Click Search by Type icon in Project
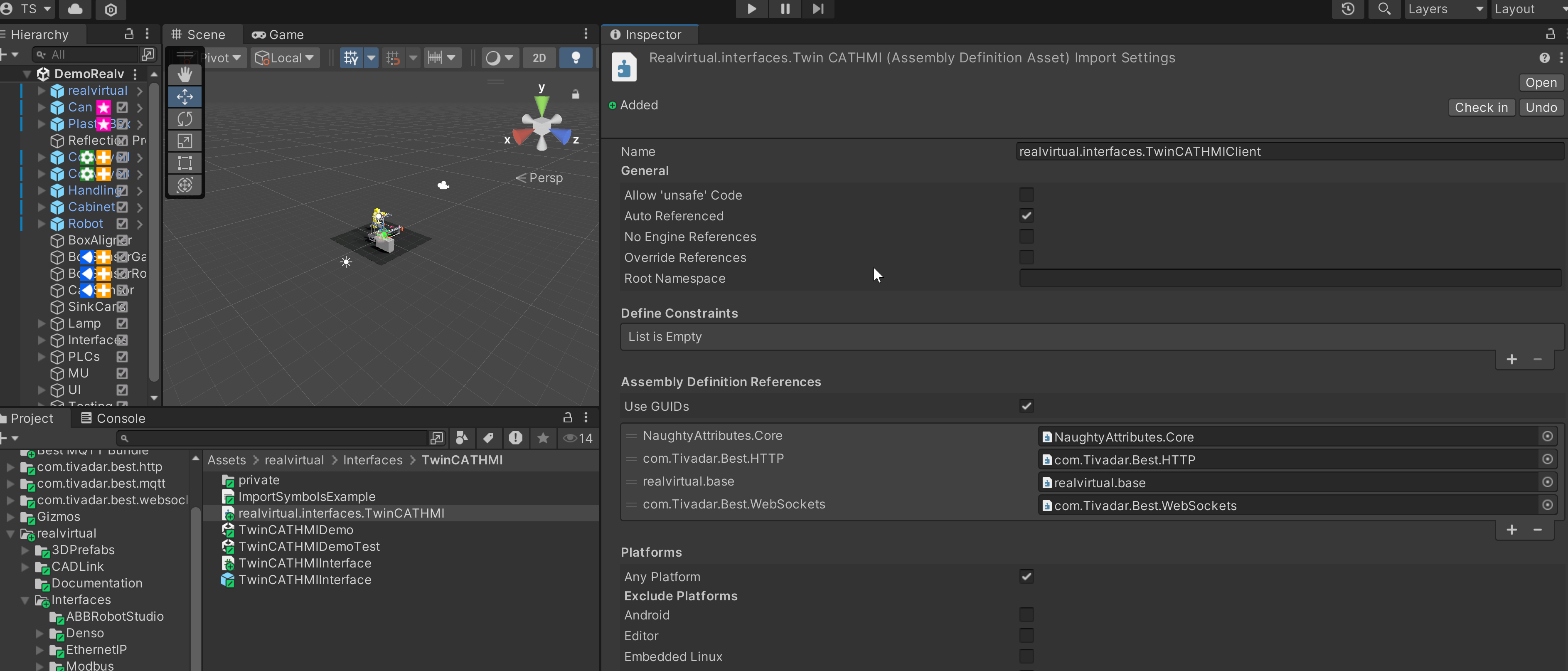This screenshot has width=1568, height=671. tap(462, 438)
